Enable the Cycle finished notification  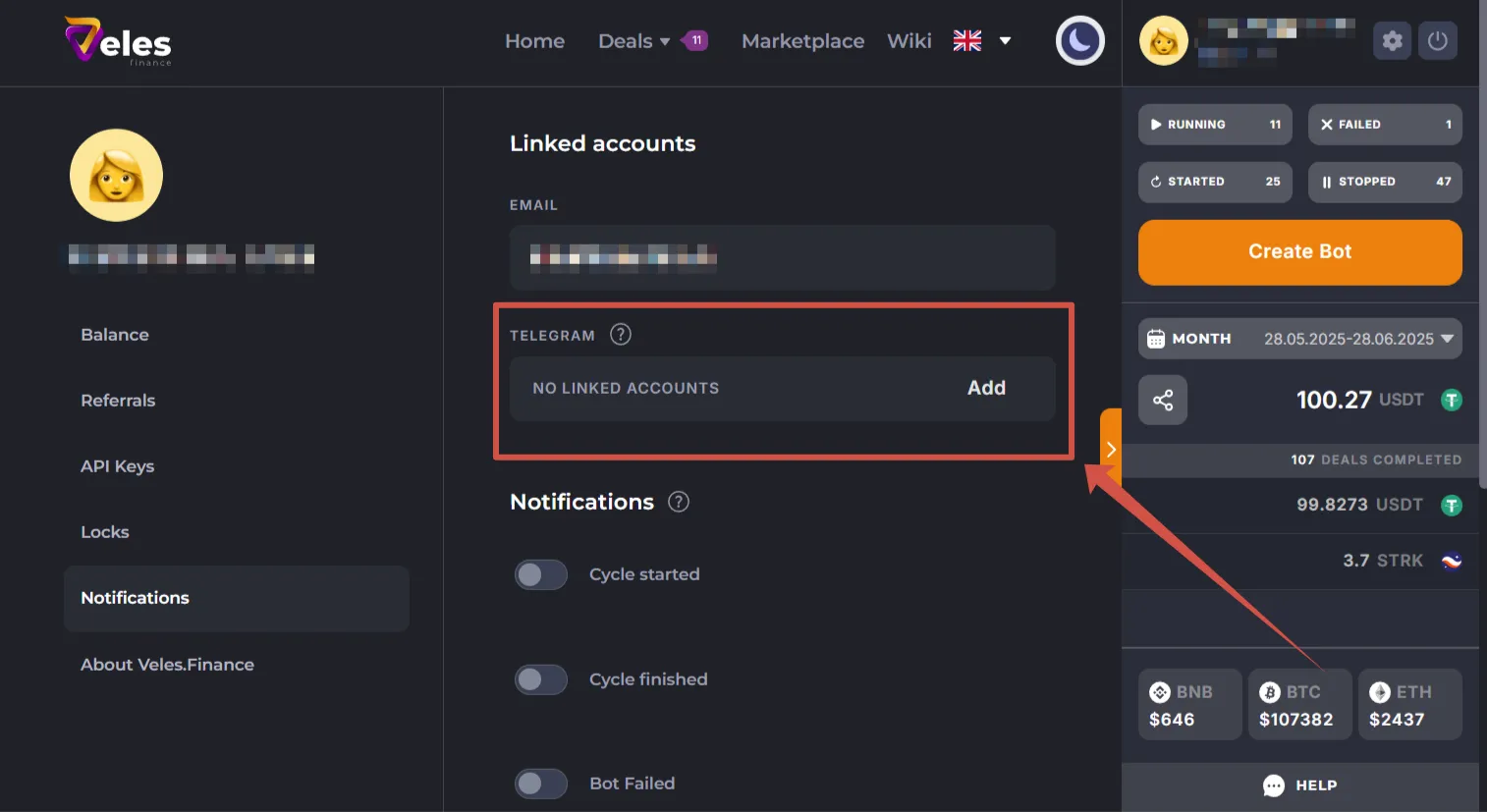540,678
